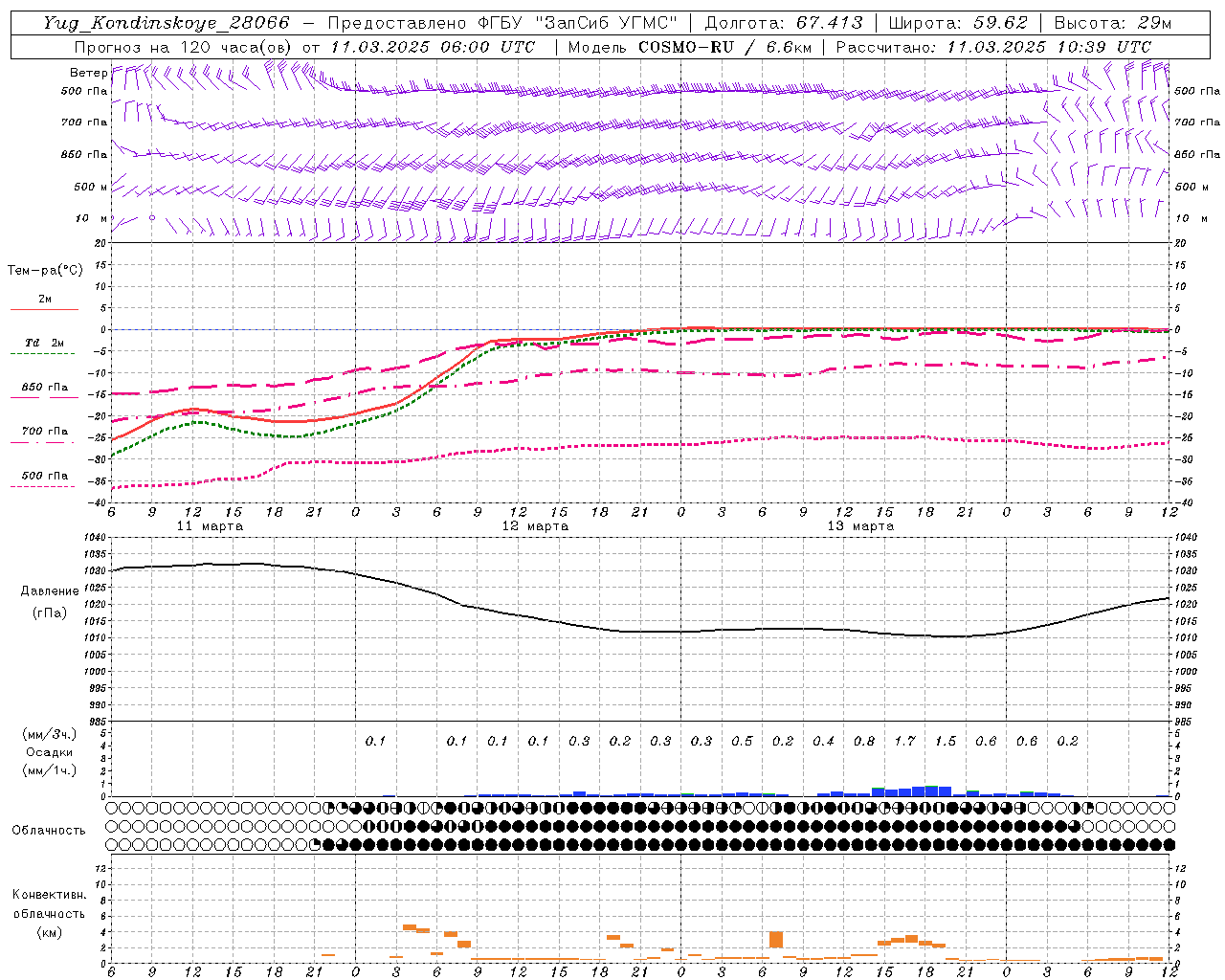Click the 1.7 precipitation value
The width and height of the screenshot is (1225, 980).
pyautogui.click(x=905, y=741)
